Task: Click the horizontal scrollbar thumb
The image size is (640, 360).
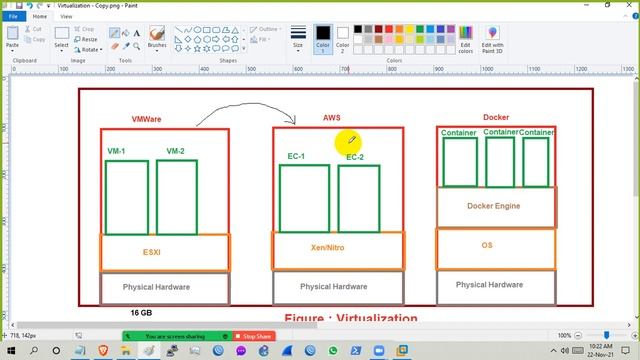Action: pos(167,325)
